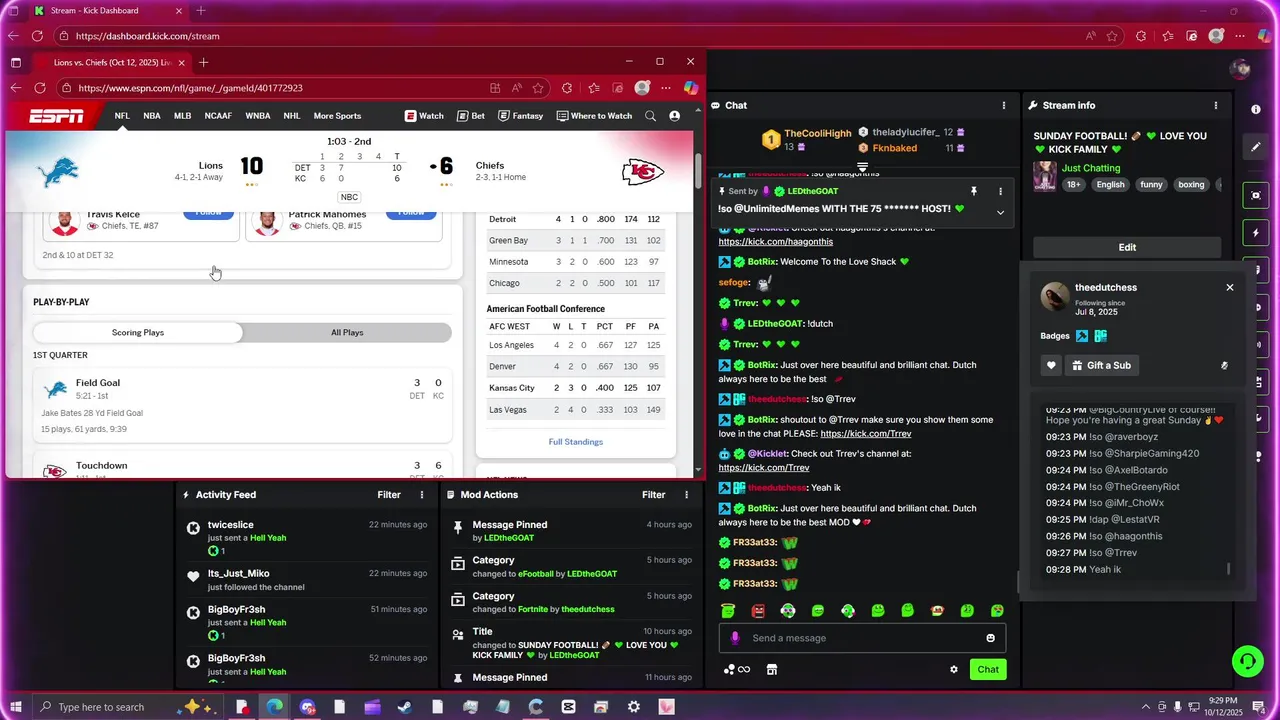Open NBA menu on ESPN nav
Viewport: 1280px width, 720px height.
tap(152, 115)
